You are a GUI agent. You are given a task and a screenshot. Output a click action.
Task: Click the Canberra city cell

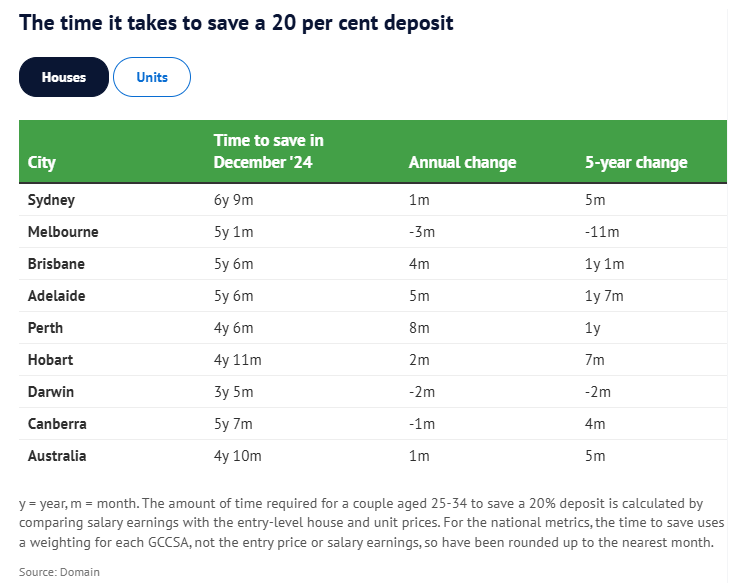click(x=57, y=424)
